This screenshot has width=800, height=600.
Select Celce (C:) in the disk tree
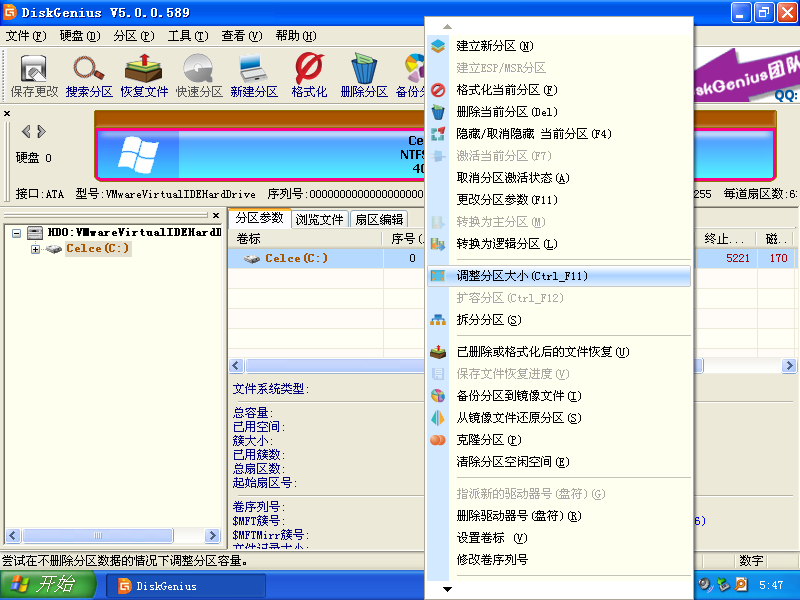click(x=98, y=249)
